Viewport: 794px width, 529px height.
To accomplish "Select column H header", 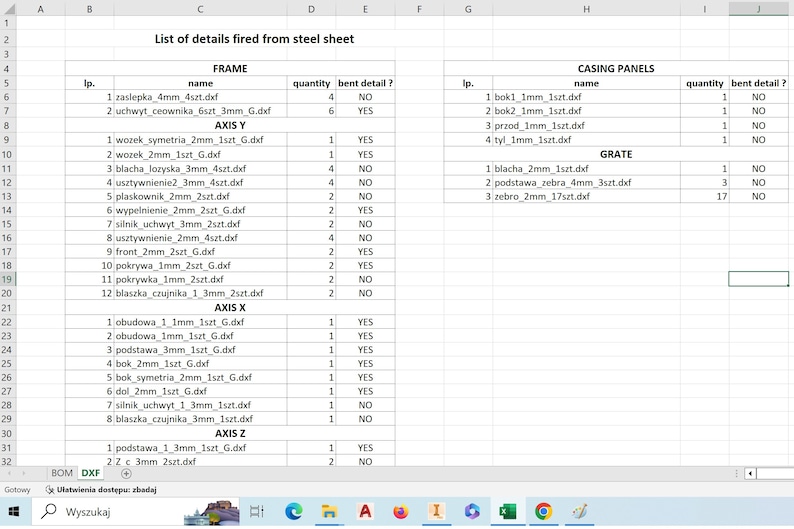I will click(x=586, y=9).
